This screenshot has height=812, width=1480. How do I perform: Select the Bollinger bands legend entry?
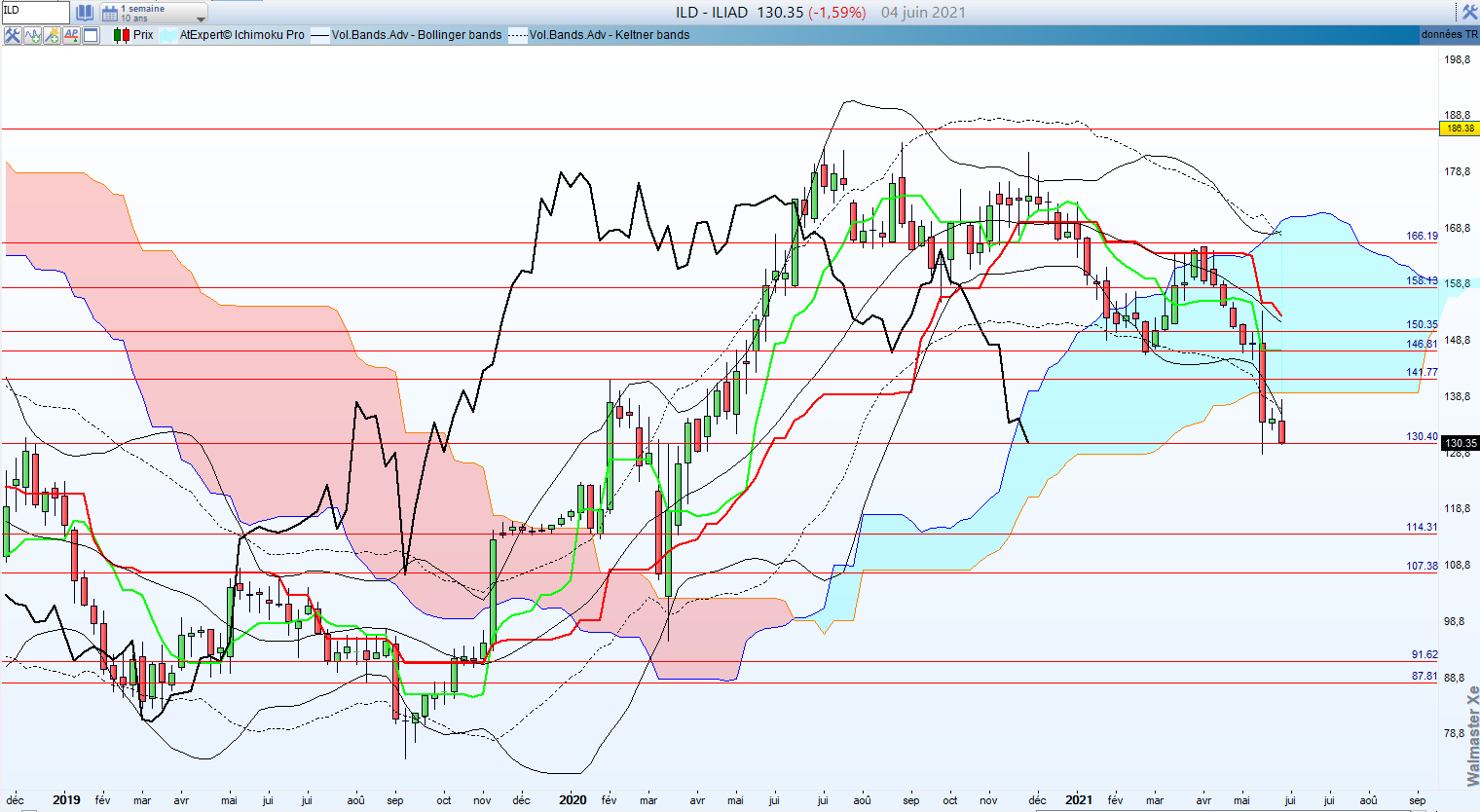tap(407, 35)
